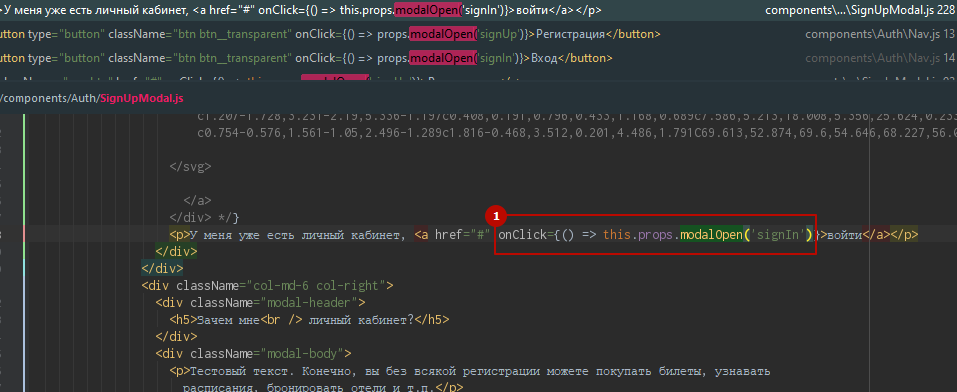Image resolution: width=957 pixels, height=392 pixels.
Task: Click the file path 'components\Auth\Nav.js 14'
Action: coord(881,58)
